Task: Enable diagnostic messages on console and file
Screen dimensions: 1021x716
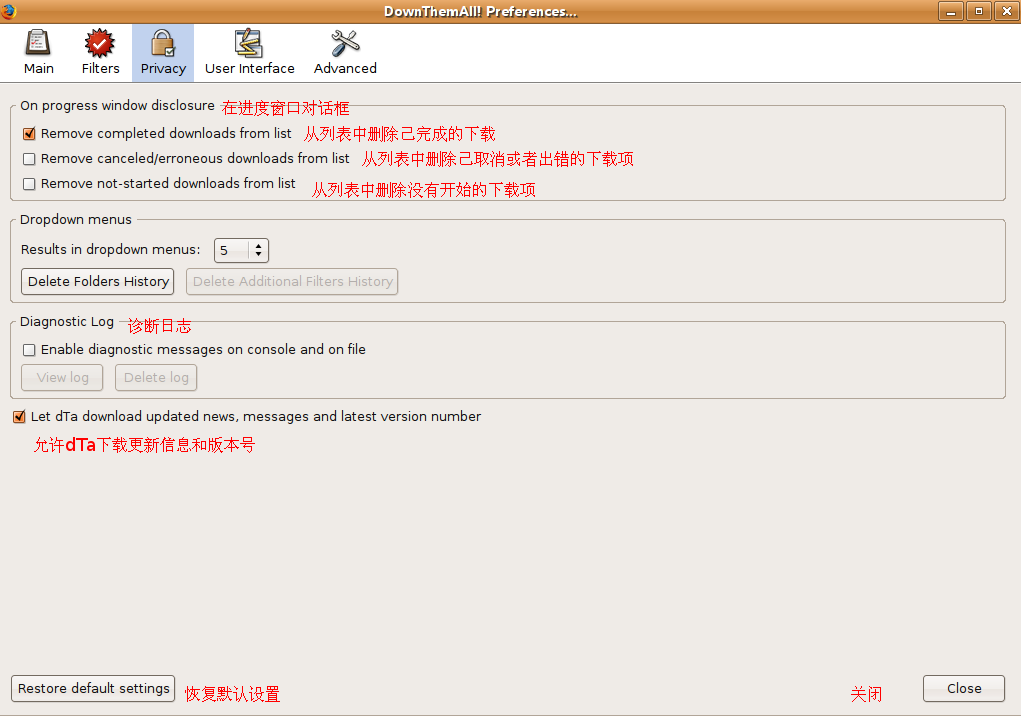Action: [29, 350]
